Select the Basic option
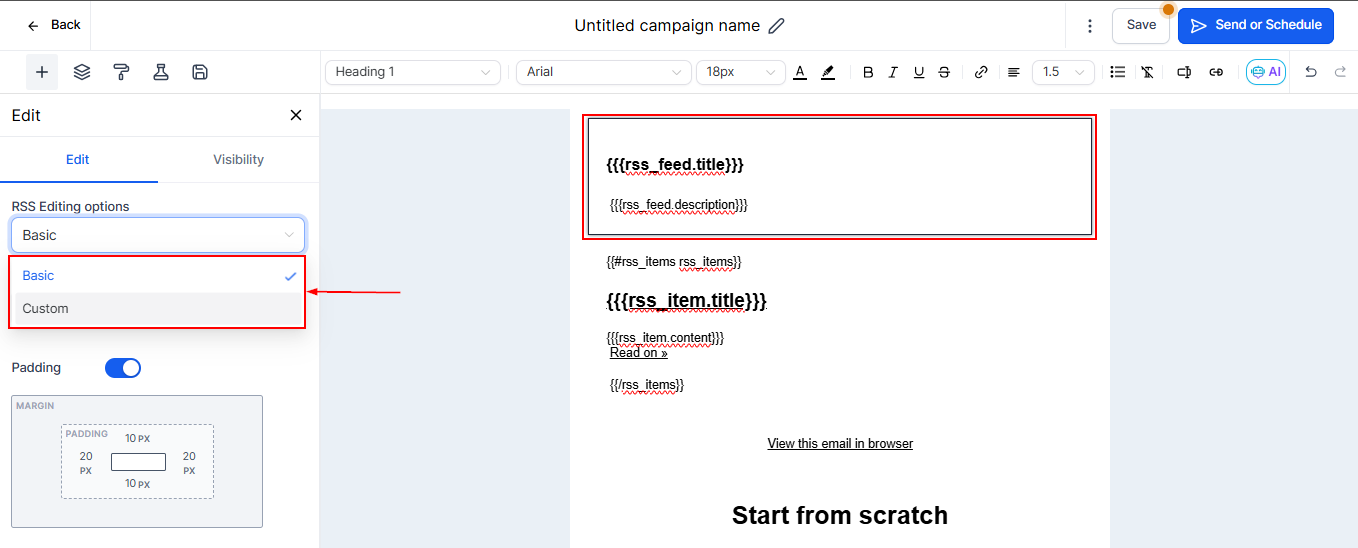The height and width of the screenshot is (548, 1358). point(158,276)
